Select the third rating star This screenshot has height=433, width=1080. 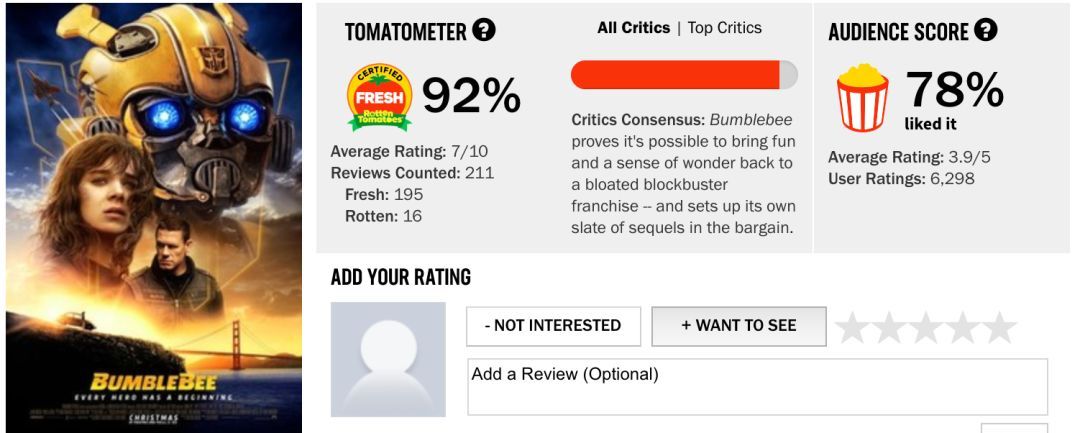click(926, 327)
